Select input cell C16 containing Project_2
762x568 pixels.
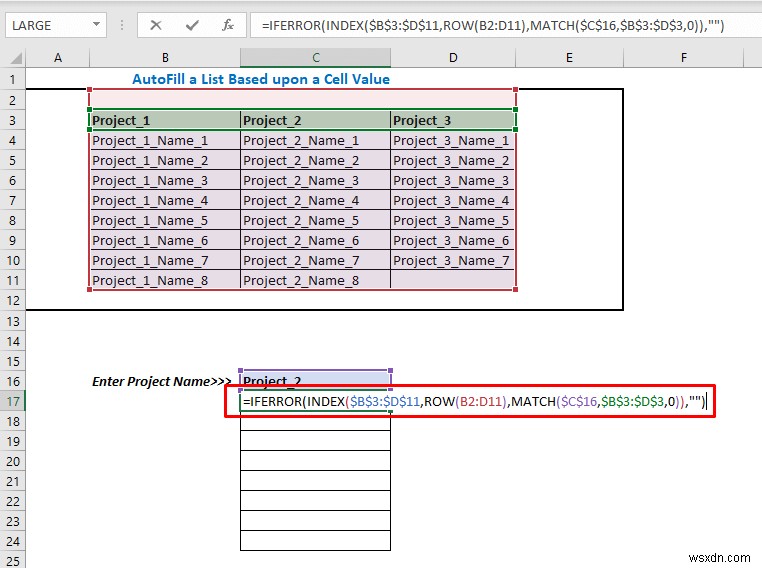(x=315, y=380)
